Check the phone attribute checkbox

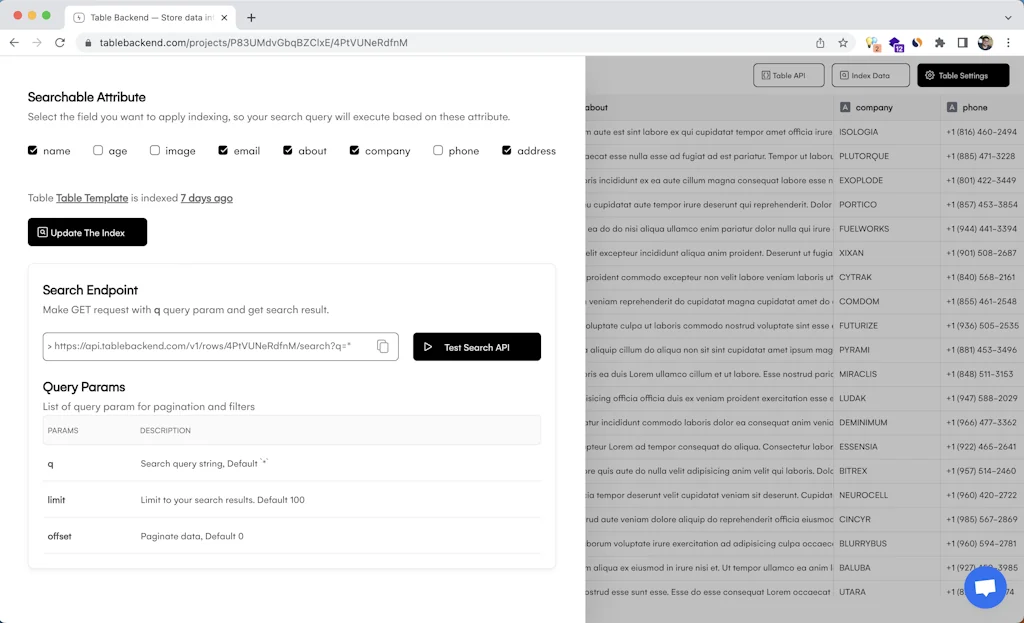tap(437, 151)
